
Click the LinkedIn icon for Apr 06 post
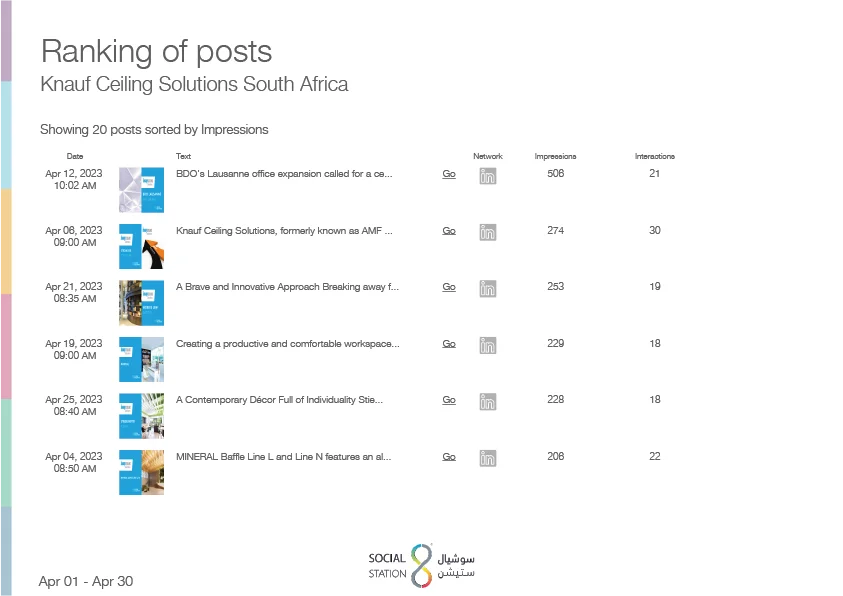pos(488,233)
